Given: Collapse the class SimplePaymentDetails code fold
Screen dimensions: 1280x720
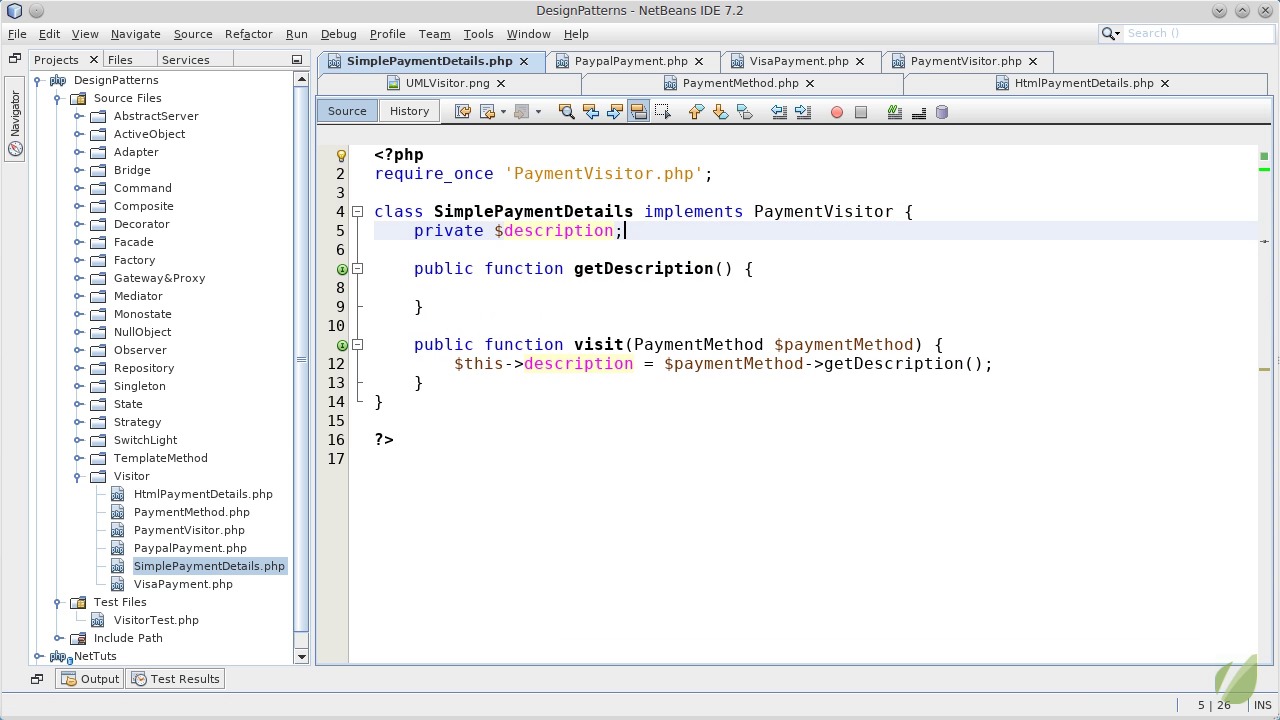Looking at the screenshot, I should 357,212.
